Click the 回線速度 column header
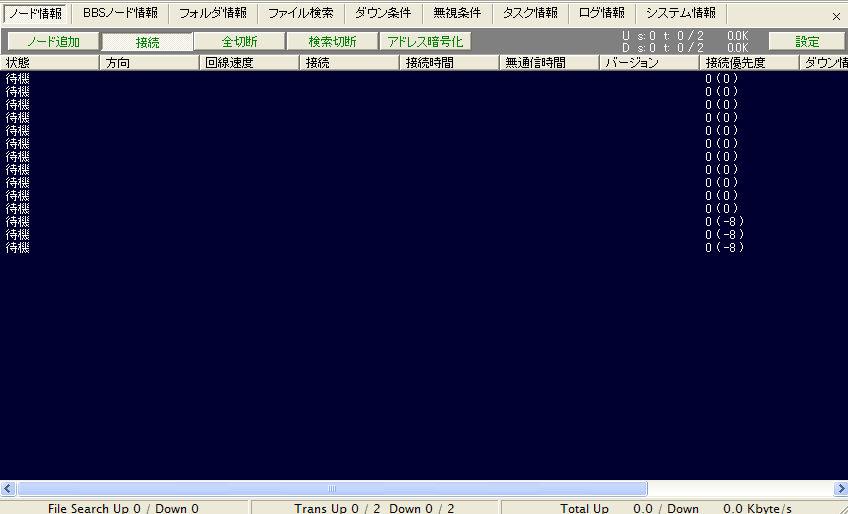Screen dimensions: 848x514 [250, 63]
